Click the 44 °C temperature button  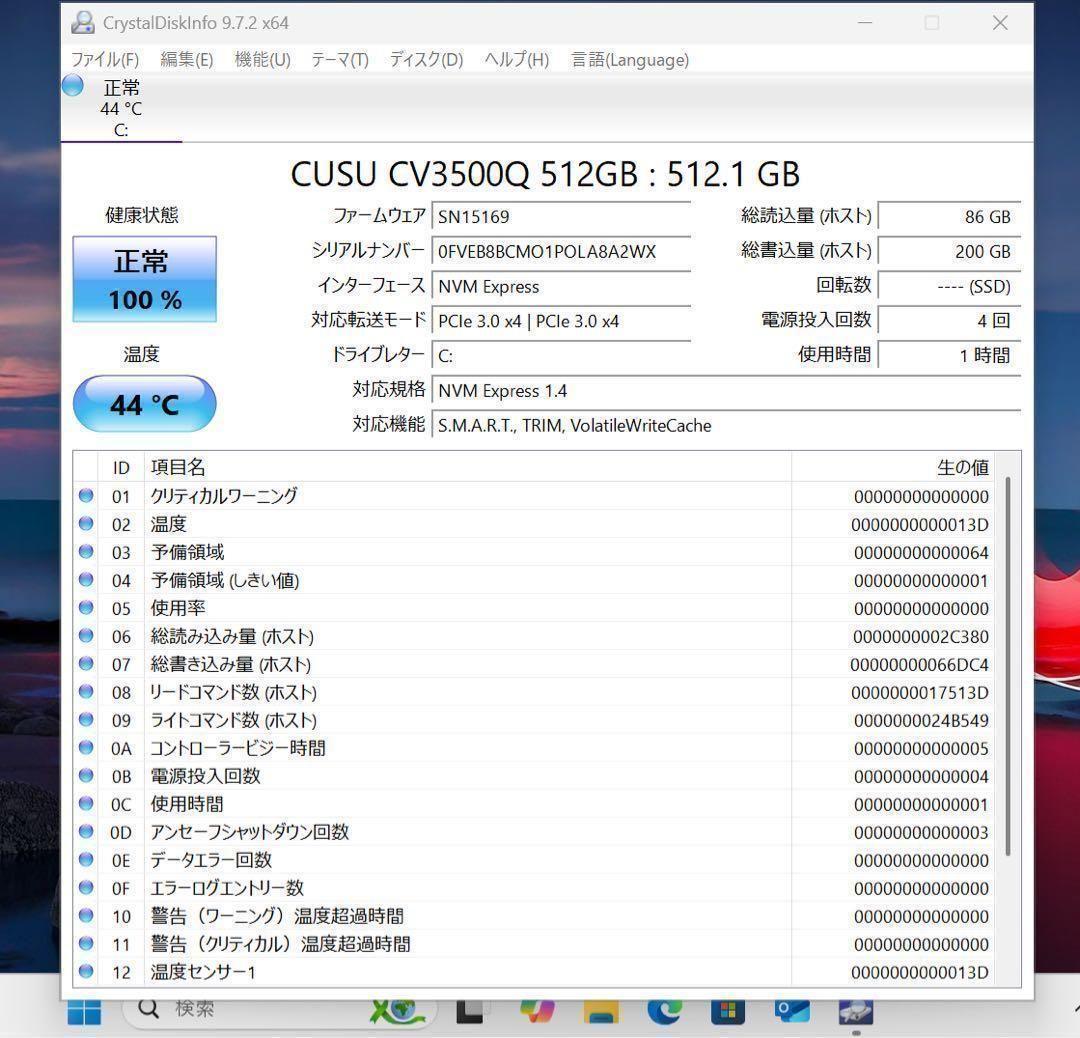pyautogui.click(x=144, y=404)
